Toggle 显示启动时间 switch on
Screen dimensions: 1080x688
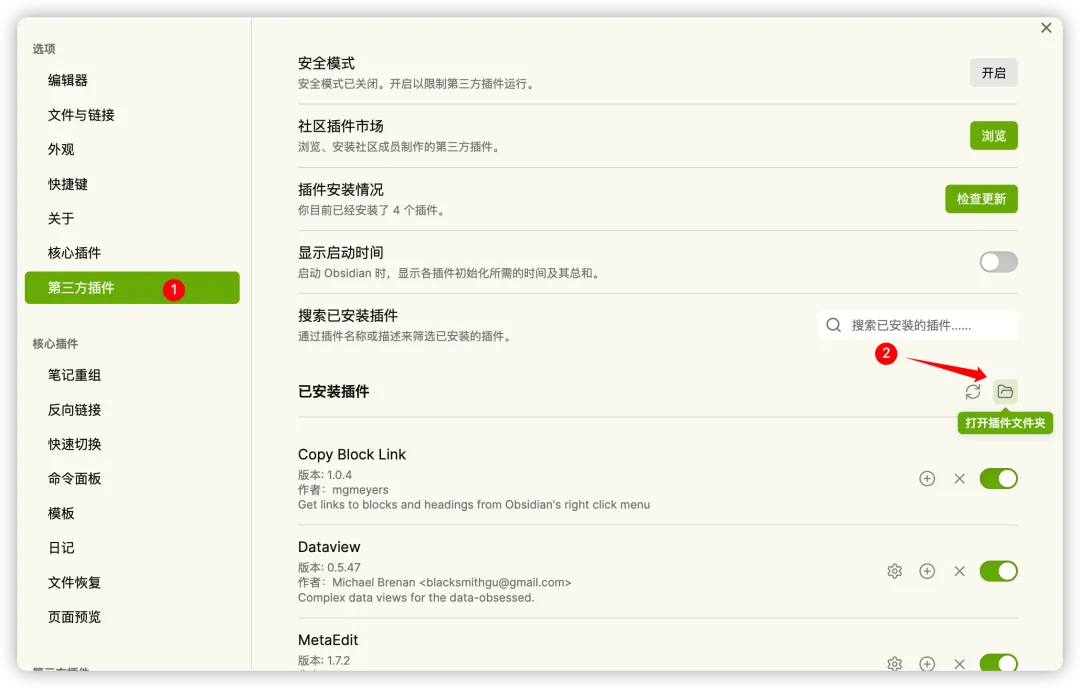tap(998, 262)
